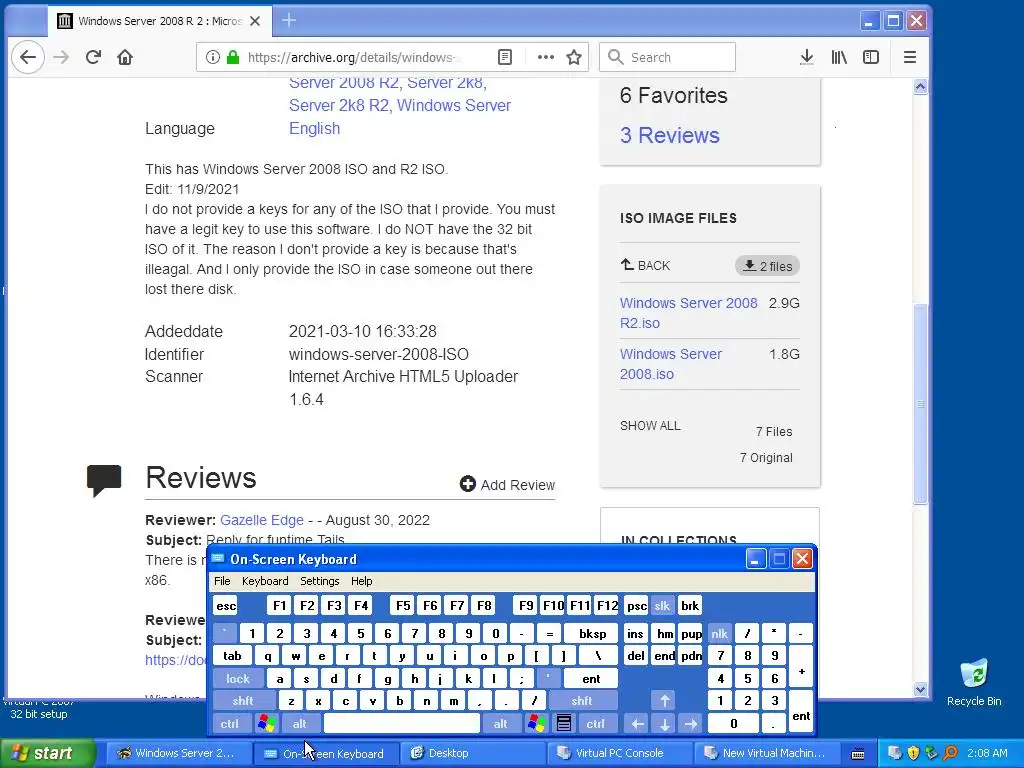Go back with Firefox back arrow

[27, 57]
